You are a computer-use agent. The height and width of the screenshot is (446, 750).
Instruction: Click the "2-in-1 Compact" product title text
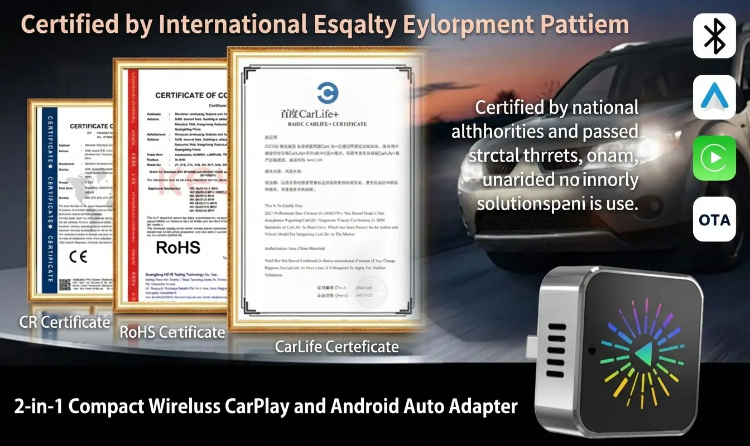pyautogui.click(x=266, y=407)
